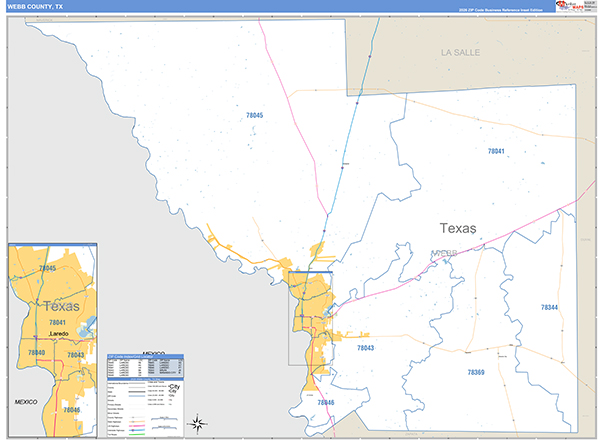
Task: Select the 78369 ZIP code label
Action: tap(476, 371)
